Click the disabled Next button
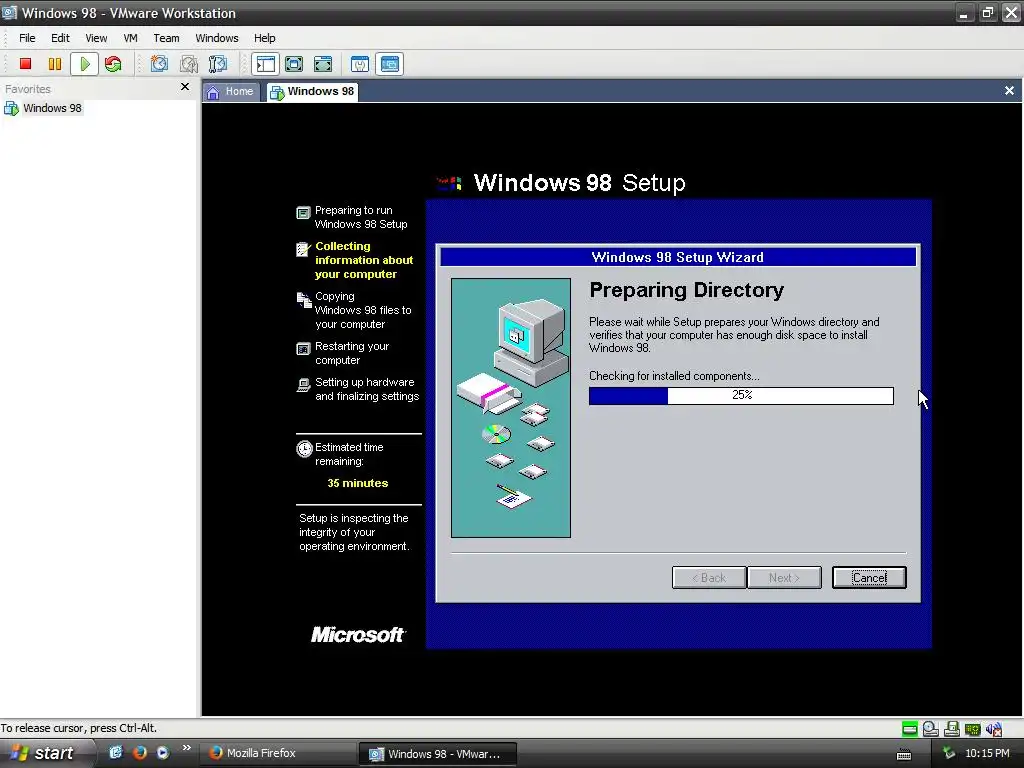 tap(784, 578)
